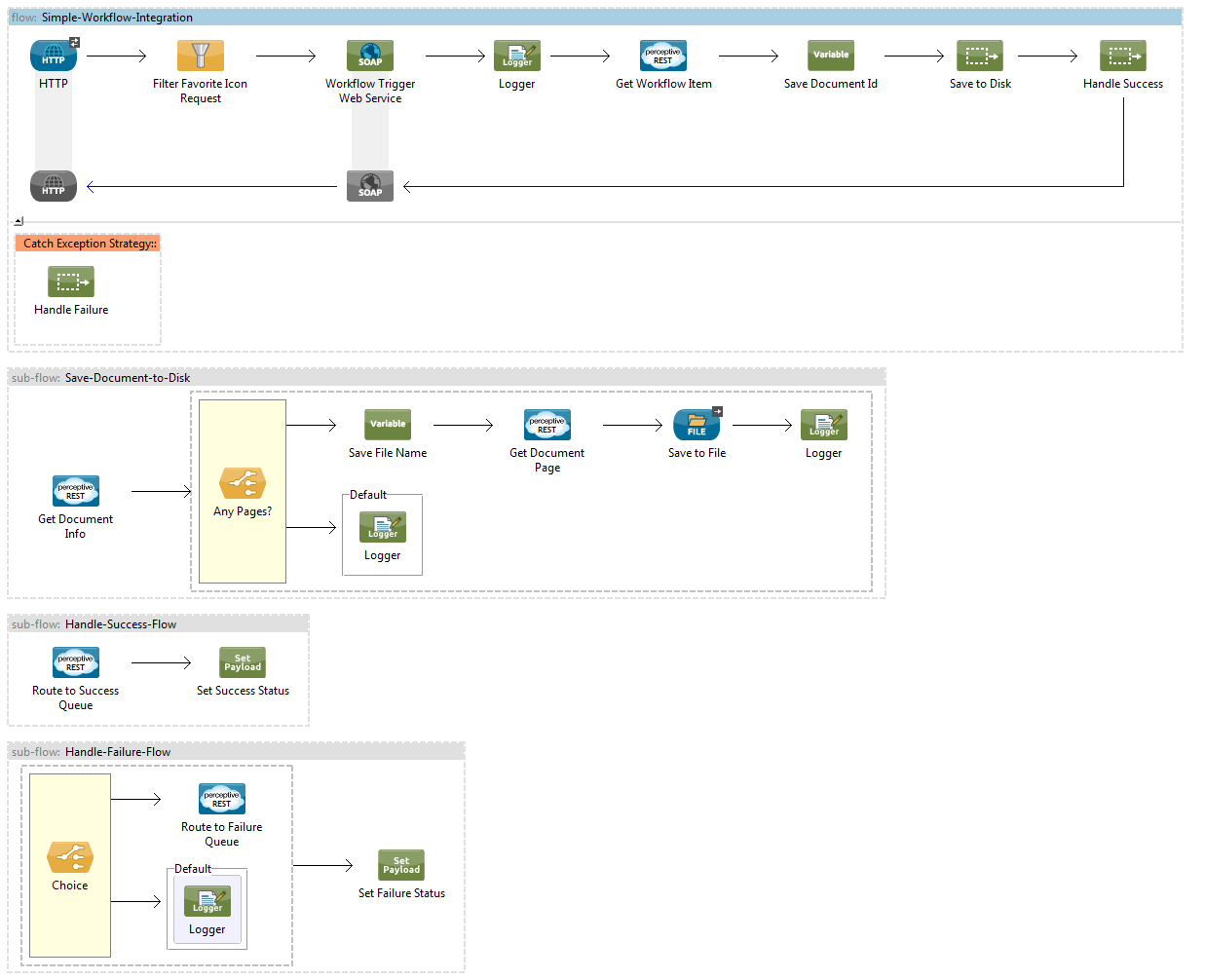This screenshot has height=980, width=1205.
Task: Click the Simple-Workflow-Integration flow header
Action: coord(595,18)
